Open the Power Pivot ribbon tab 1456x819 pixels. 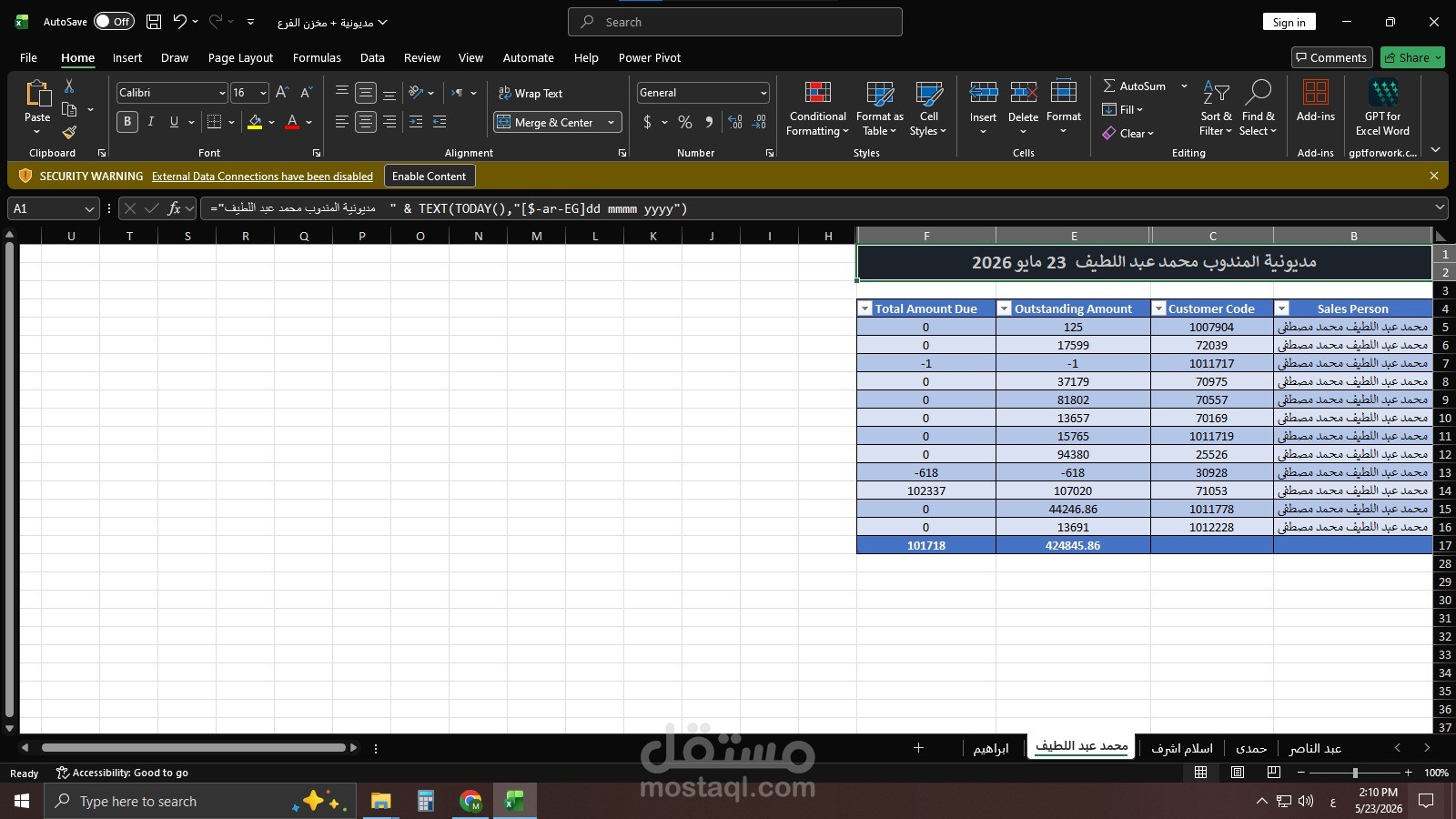coord(650,57)
